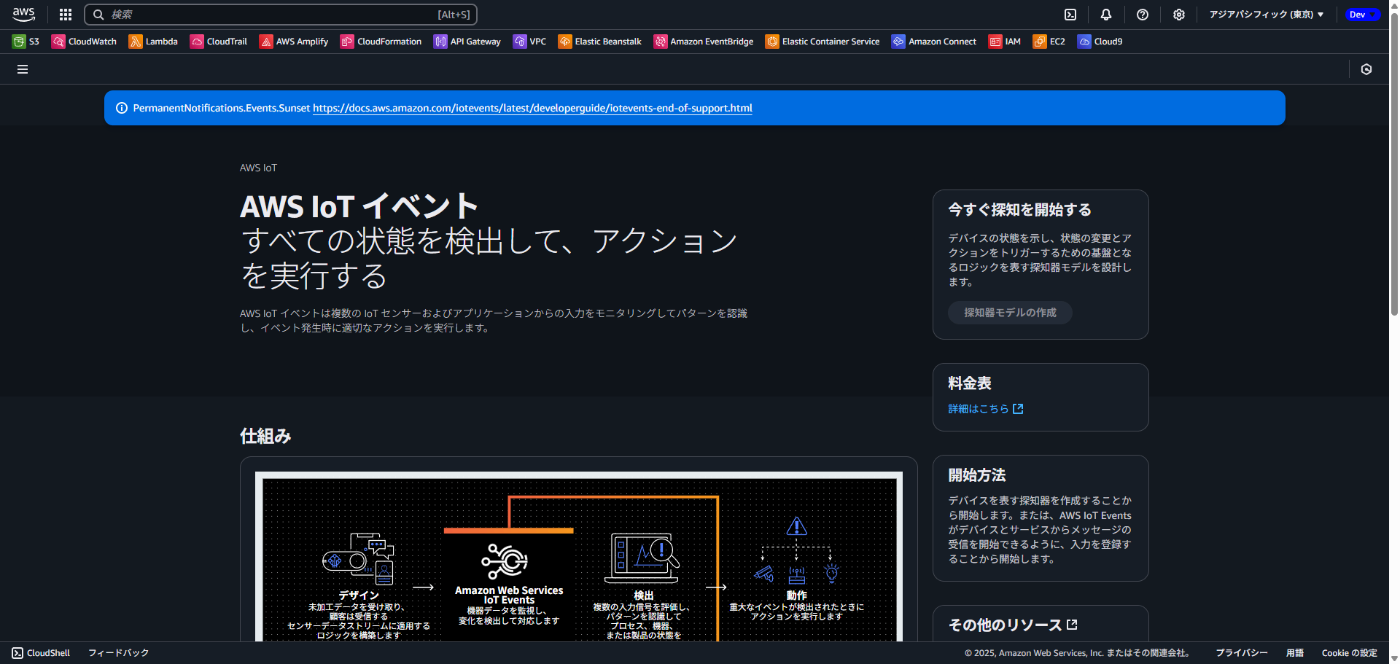Click 探知器モデルの作成 button
This screenshot has height=664, width=1400.
[1010, 312]
